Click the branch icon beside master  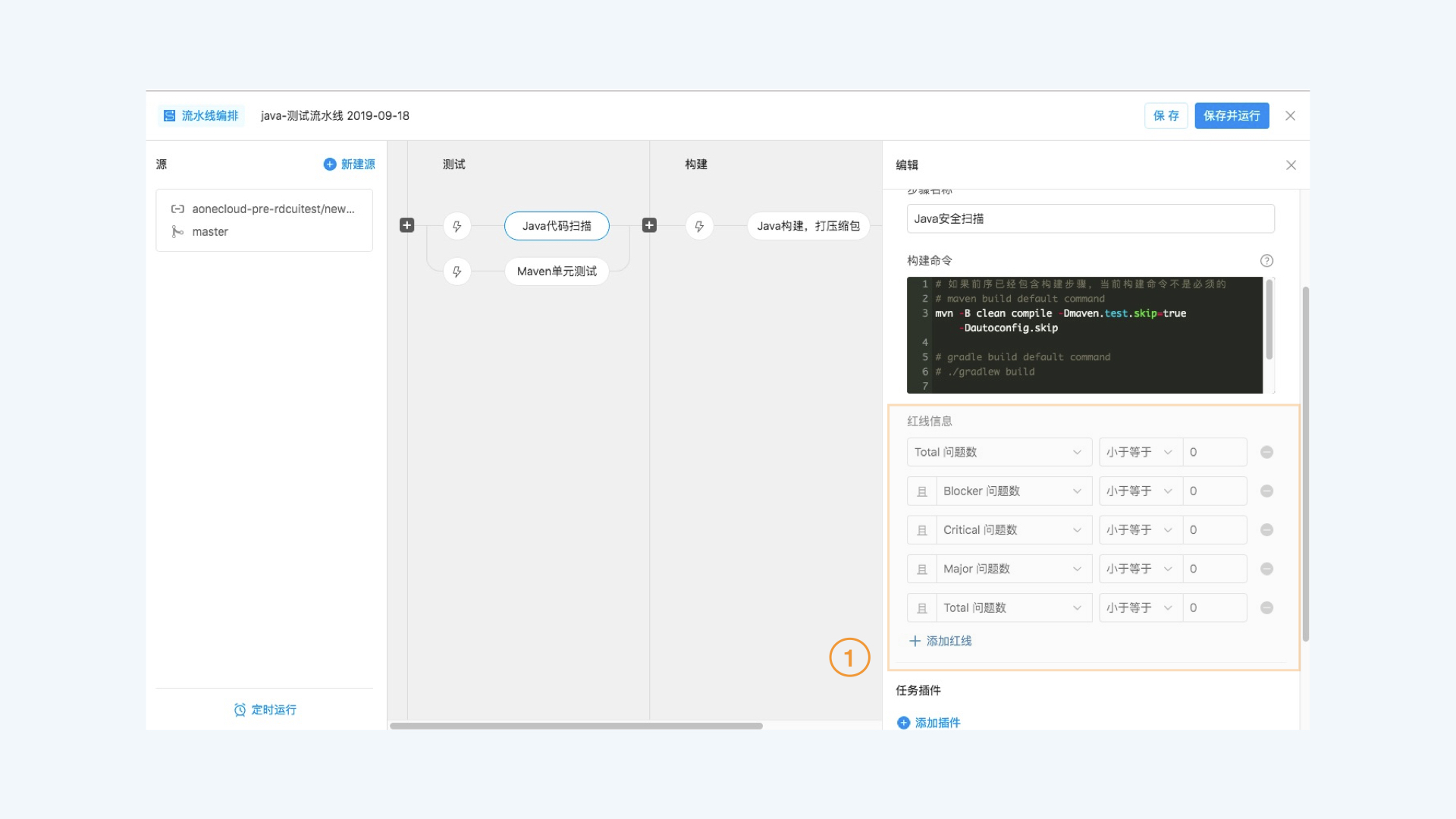click(177, 231)
